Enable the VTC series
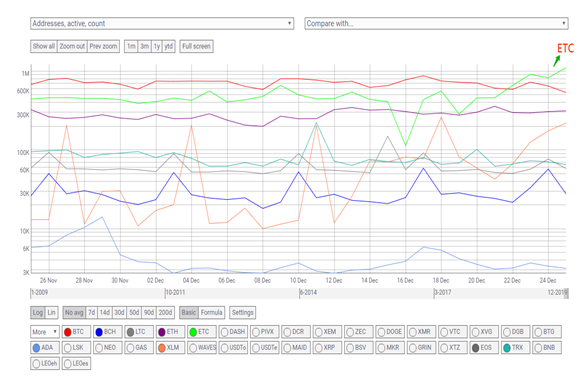This screenshot has width=580, height=377. 453,332
